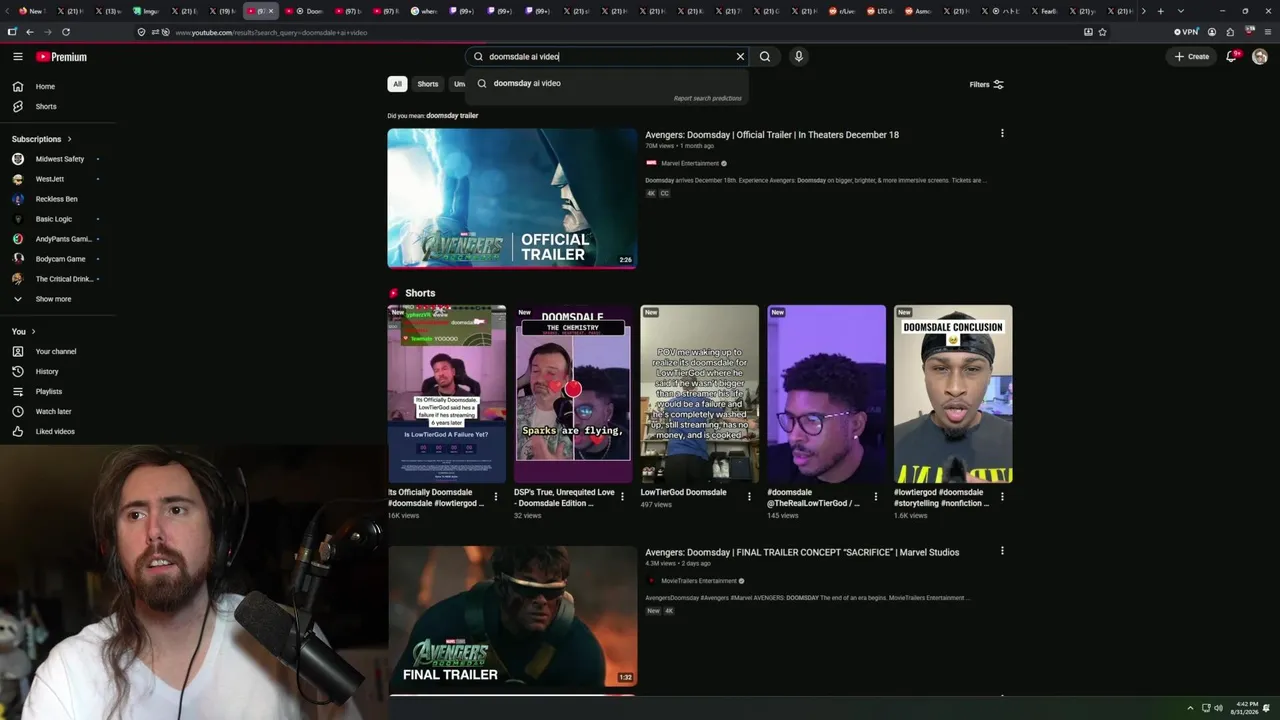Open Home in the sidebar
The width and height of the screenshot is (1280, 720).
pos(58,86)
